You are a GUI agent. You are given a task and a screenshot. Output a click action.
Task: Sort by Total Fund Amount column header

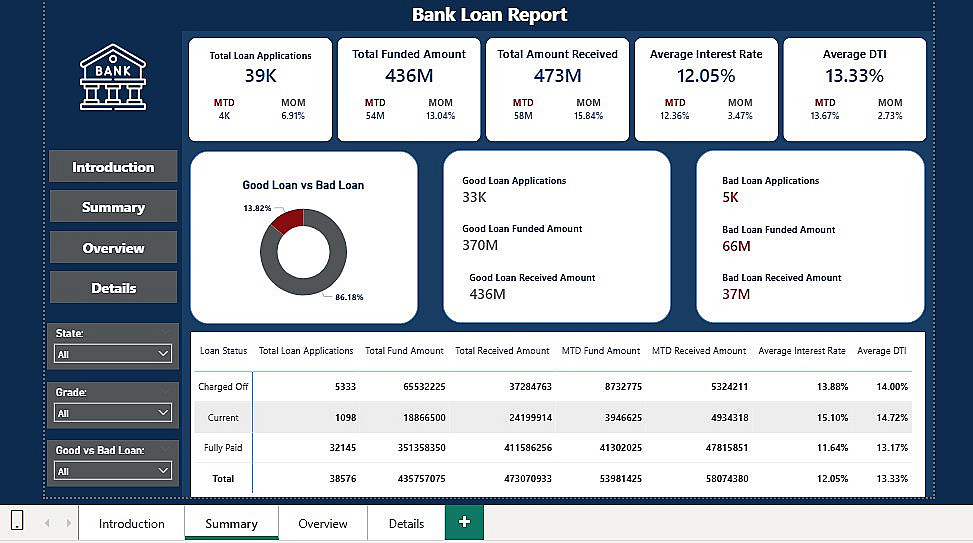click(x=404, y=351)
